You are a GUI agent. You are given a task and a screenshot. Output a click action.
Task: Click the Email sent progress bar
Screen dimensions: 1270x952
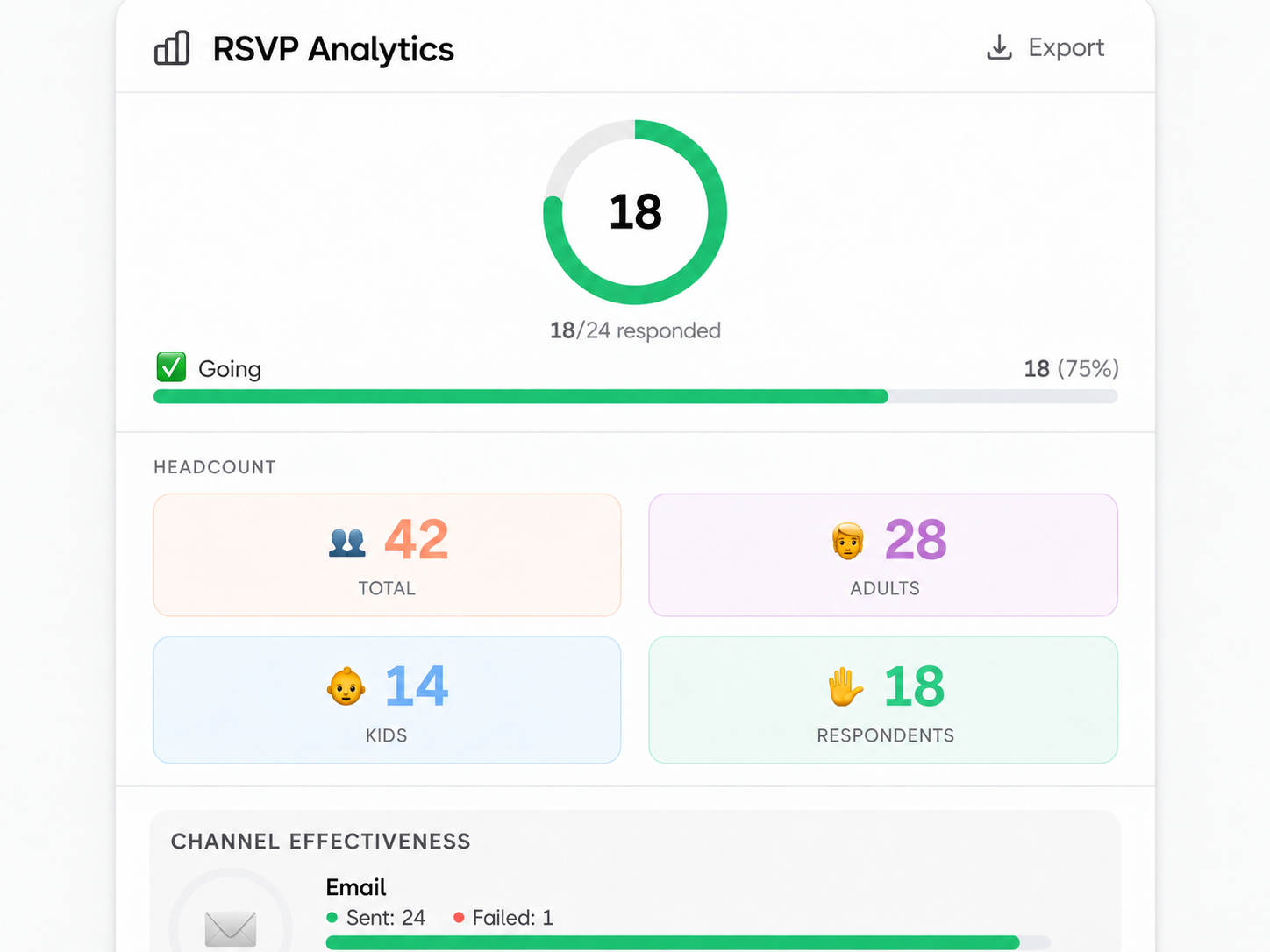click(688, 942)
